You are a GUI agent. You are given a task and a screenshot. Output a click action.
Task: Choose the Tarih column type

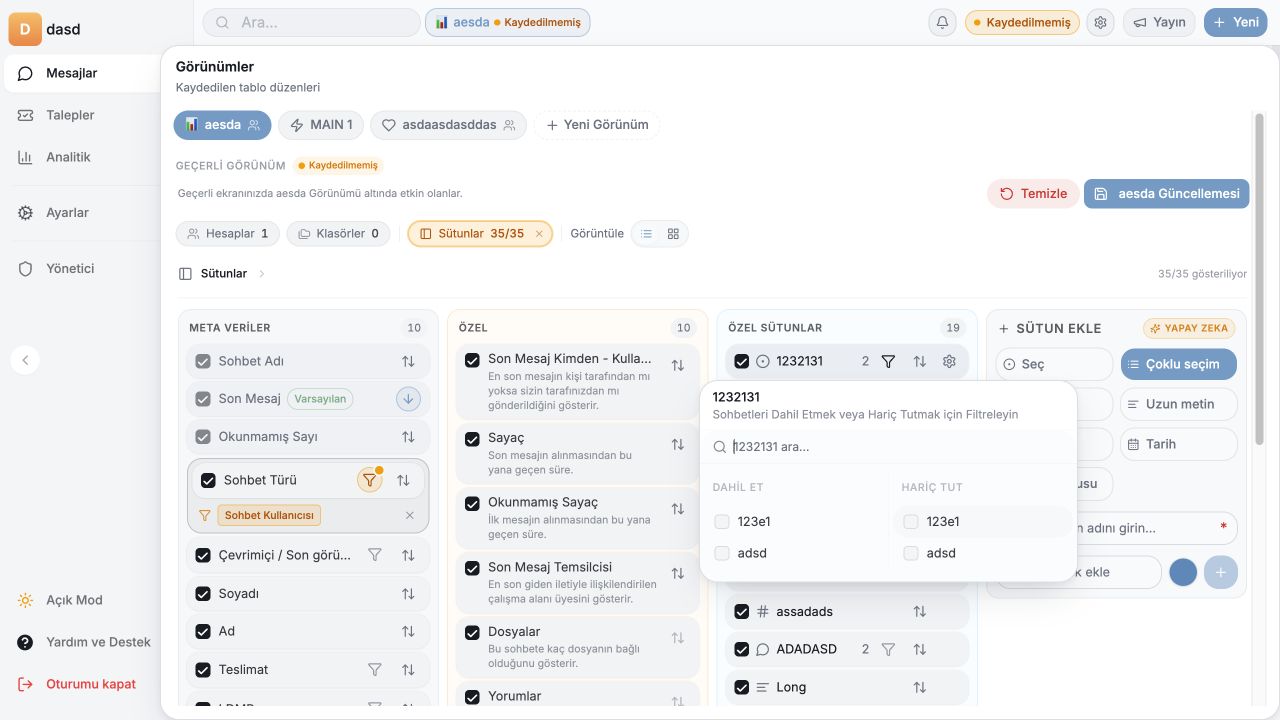(x=1178, y=444)
